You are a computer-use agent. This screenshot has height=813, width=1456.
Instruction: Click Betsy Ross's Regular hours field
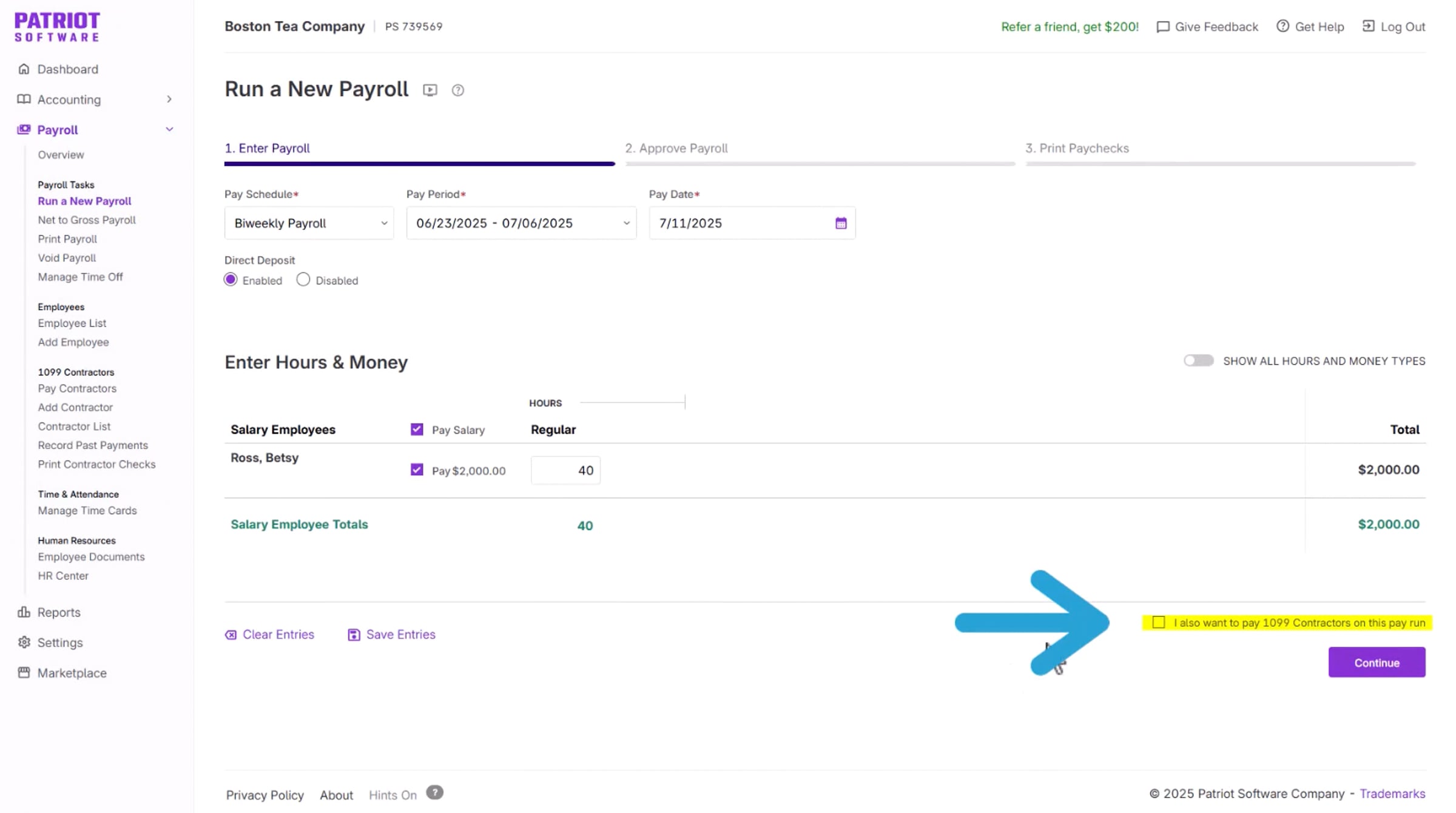565,470
